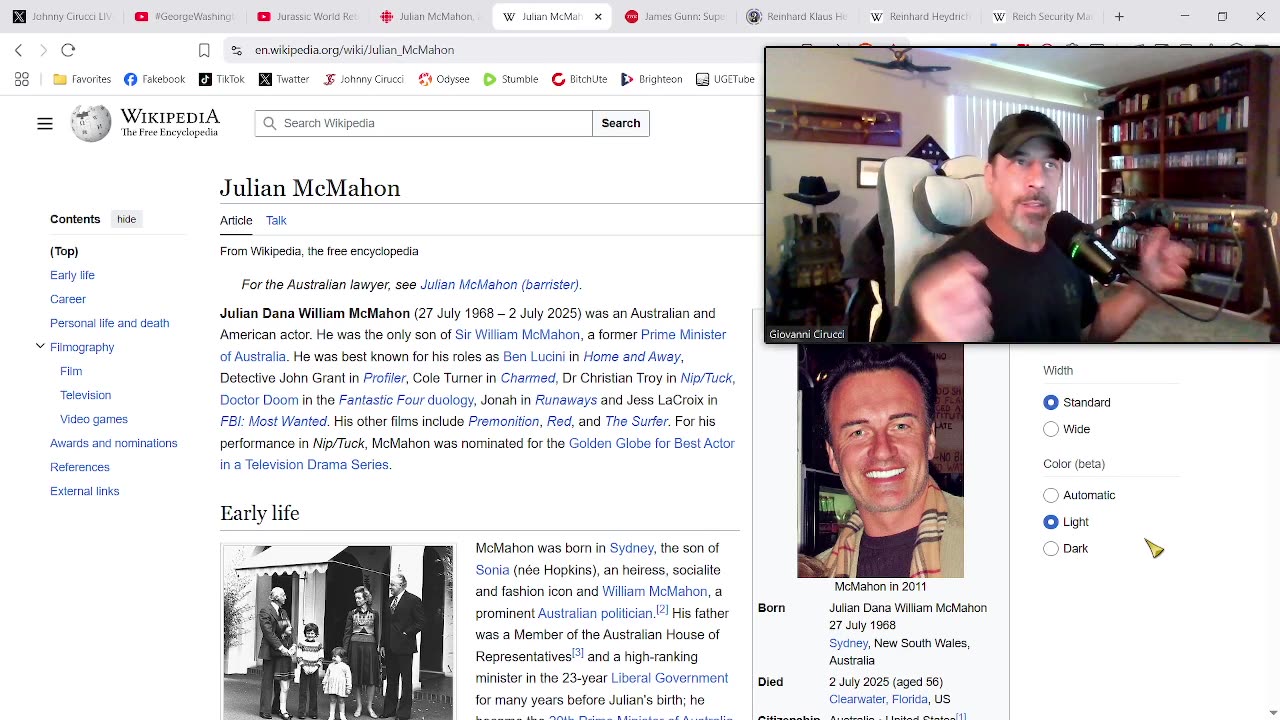
Task: Click the Wikipedia globe logo
Action: tap(91, 123)
